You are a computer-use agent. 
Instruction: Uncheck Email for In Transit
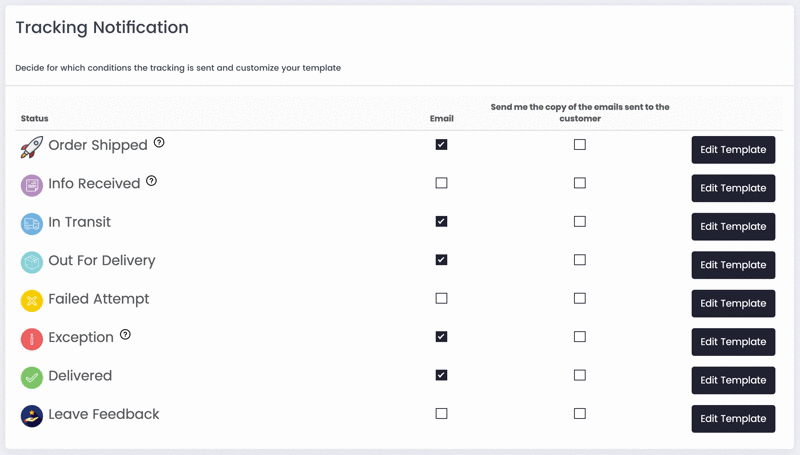coord(441,221)
